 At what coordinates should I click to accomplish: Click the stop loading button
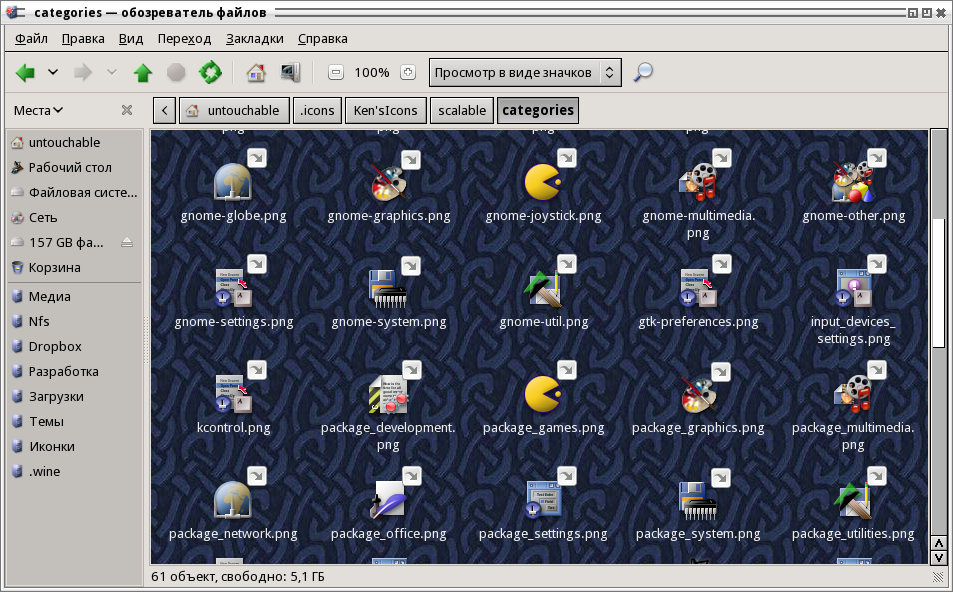tap(176, 73)
